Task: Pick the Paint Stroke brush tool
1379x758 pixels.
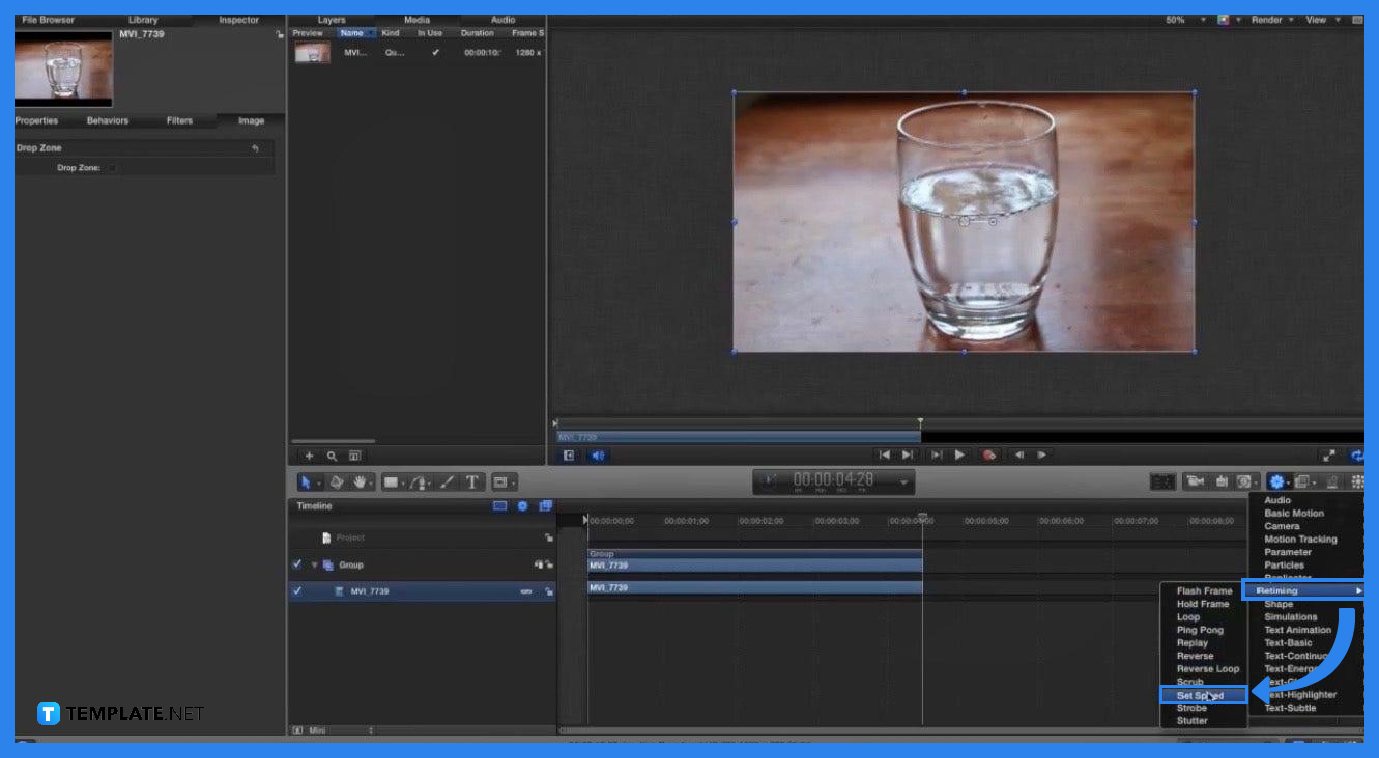Action: coord(447,482)
